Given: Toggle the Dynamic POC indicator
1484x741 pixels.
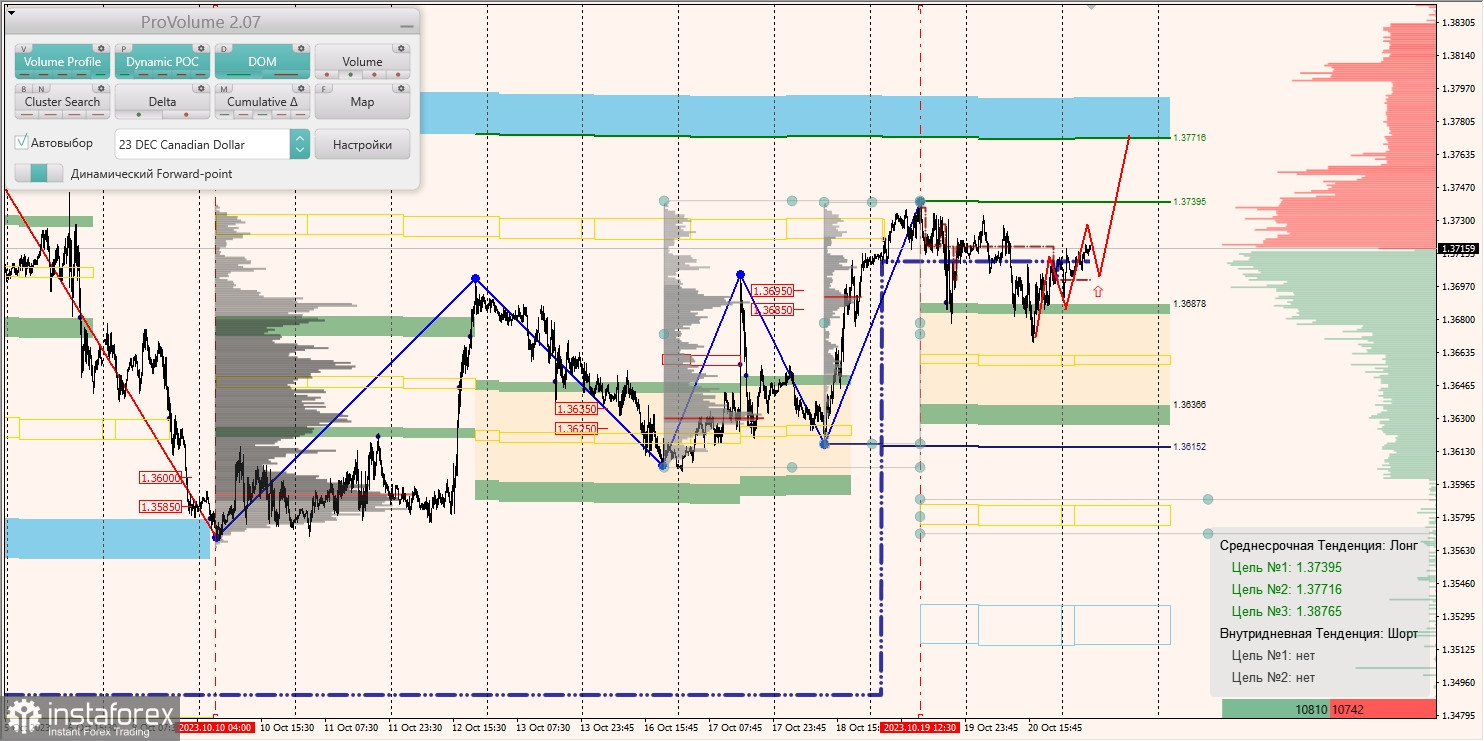Looking at the screenshot, I should [x=162, y=62].
